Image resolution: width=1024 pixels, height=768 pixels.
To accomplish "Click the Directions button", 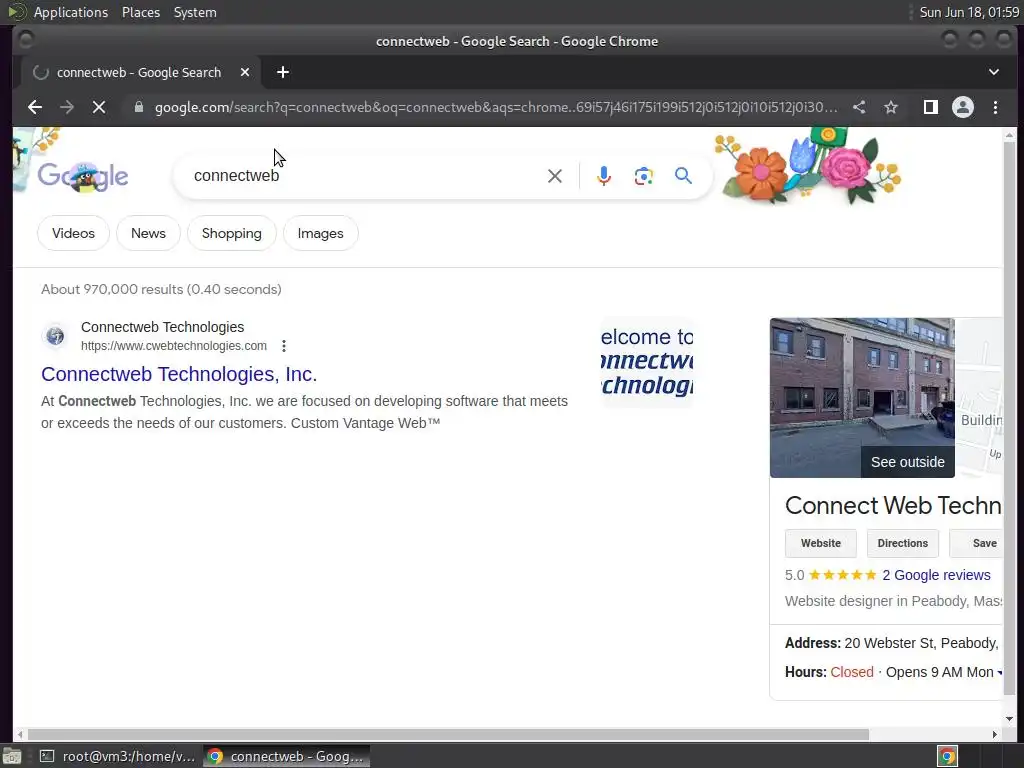I will coord(903,543).
